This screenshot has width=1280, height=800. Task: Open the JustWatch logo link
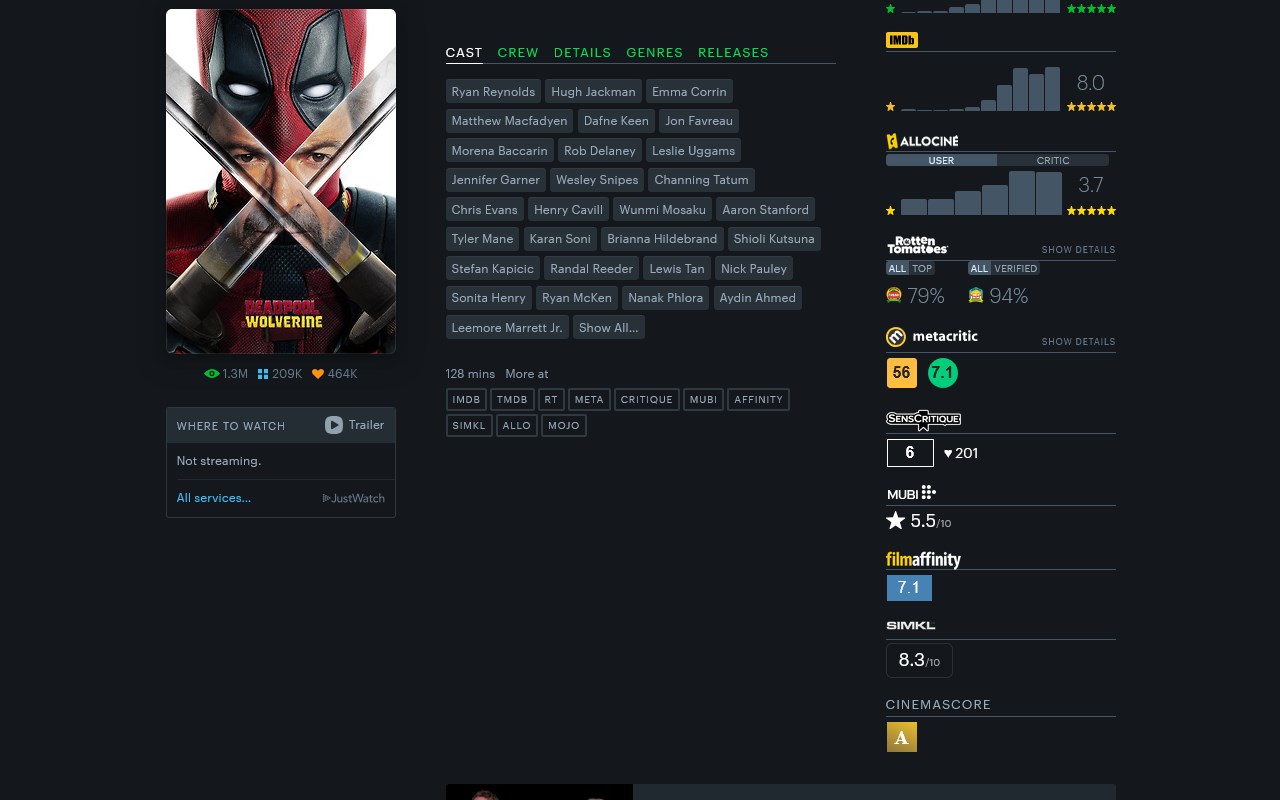(353, 498)
